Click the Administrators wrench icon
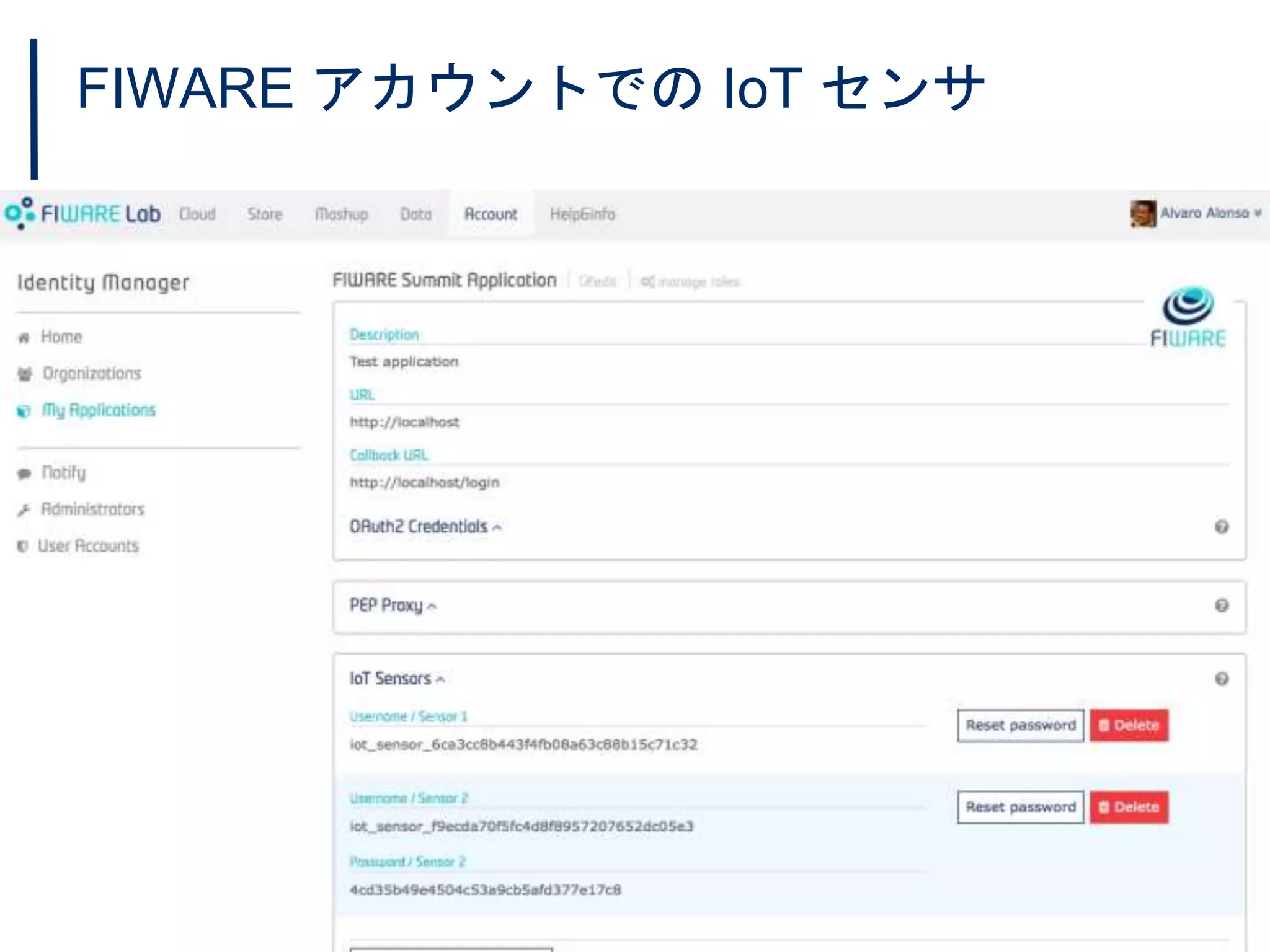1270x952 pixels. [x=24, y=510]
